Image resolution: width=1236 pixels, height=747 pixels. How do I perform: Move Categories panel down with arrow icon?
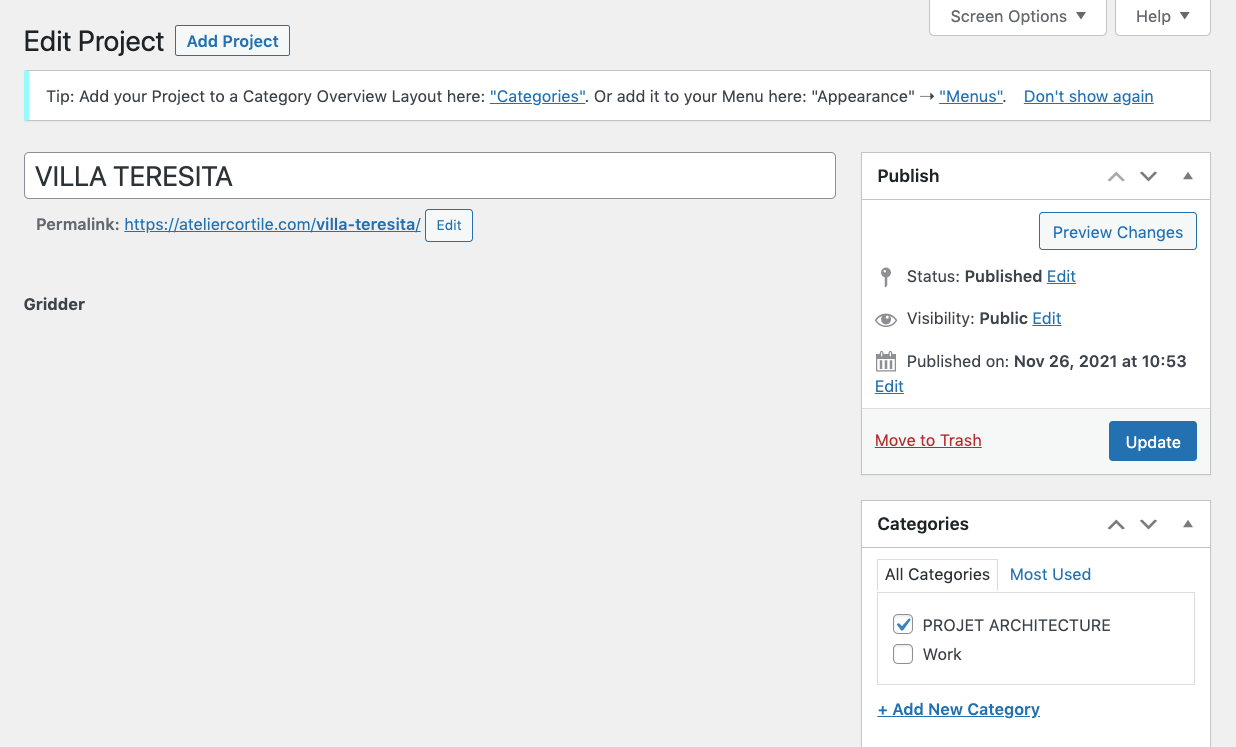pos(1148,524)
